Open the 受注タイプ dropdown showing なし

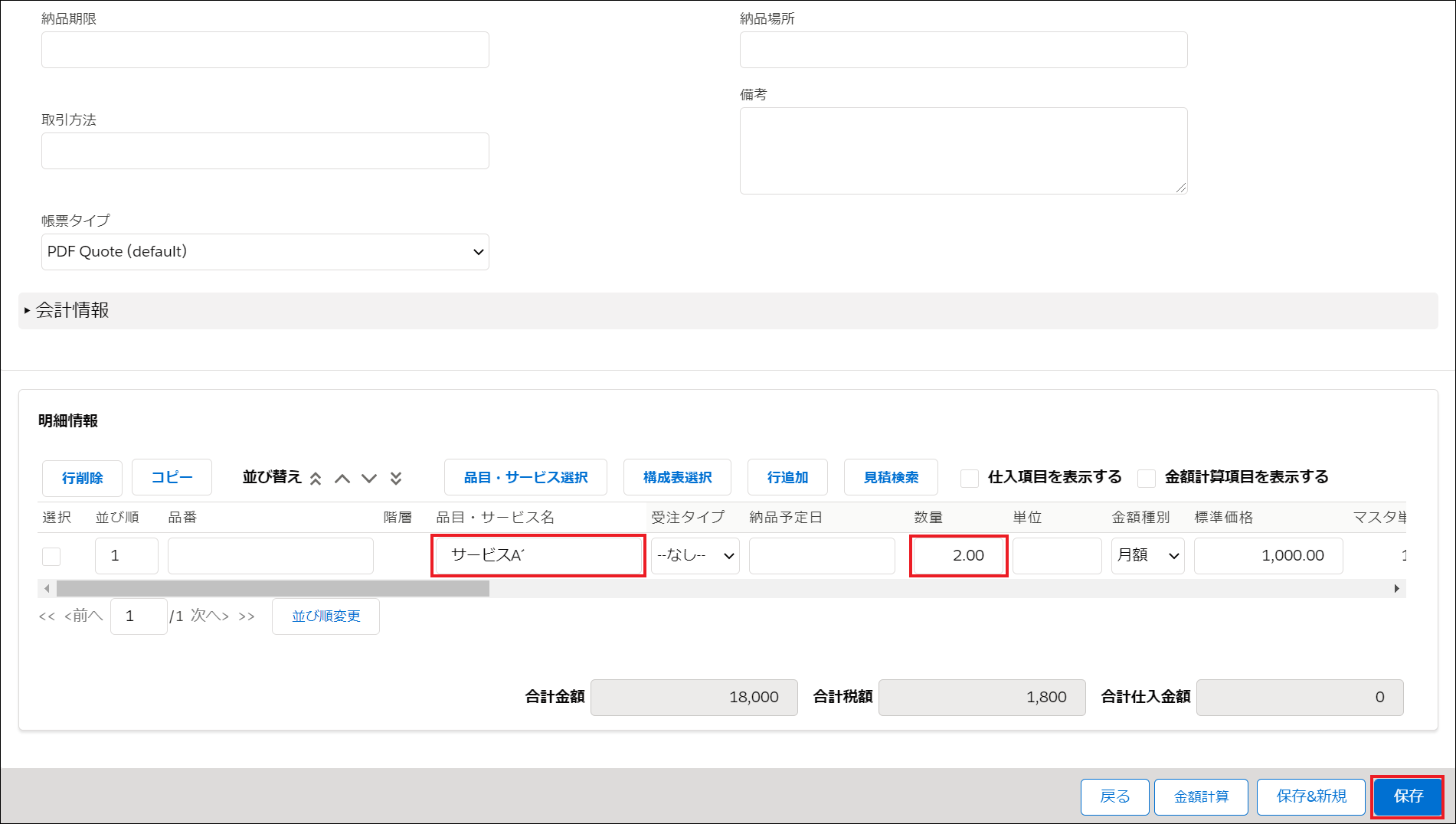[695, 556]
